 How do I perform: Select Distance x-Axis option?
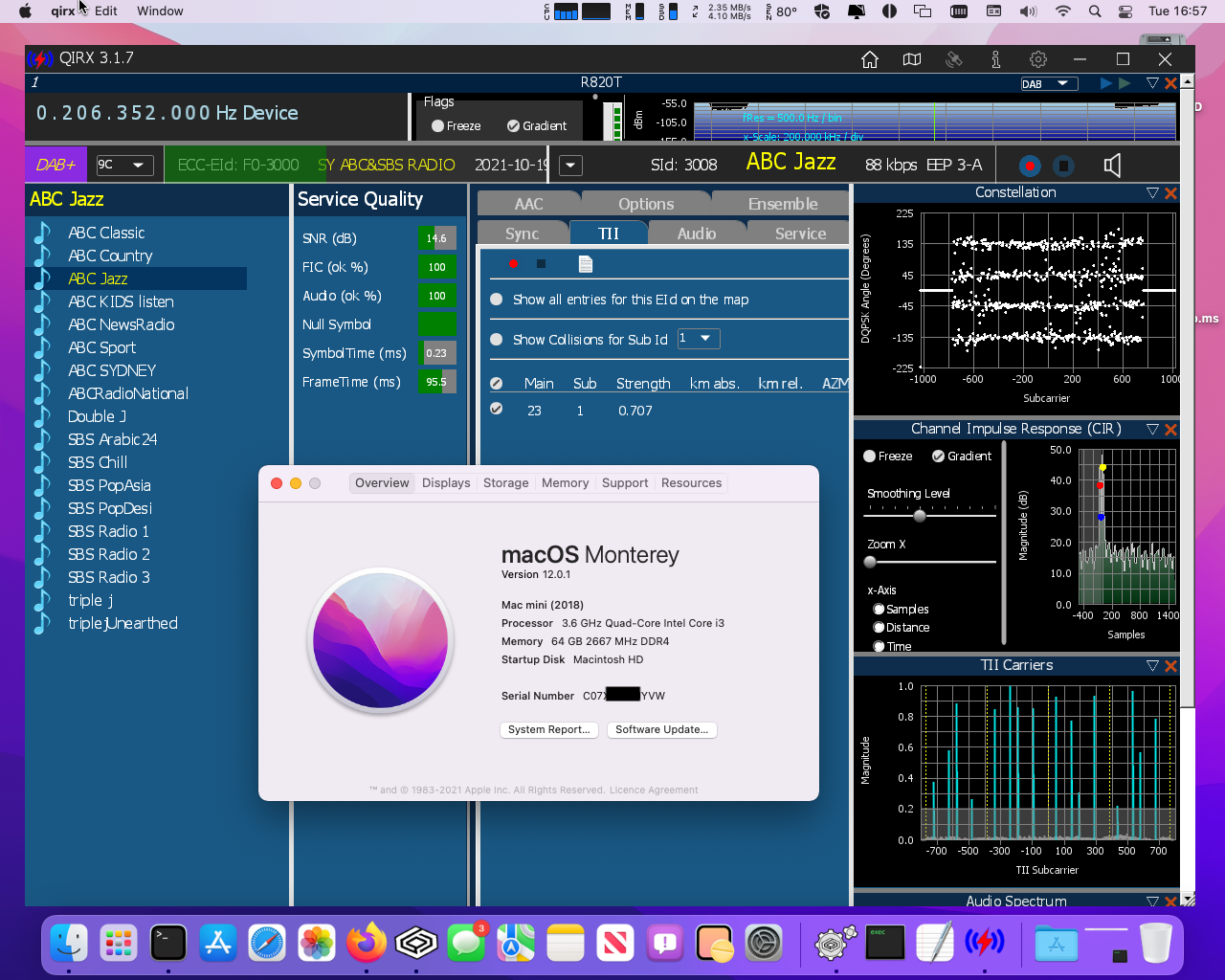pos(879,628)
